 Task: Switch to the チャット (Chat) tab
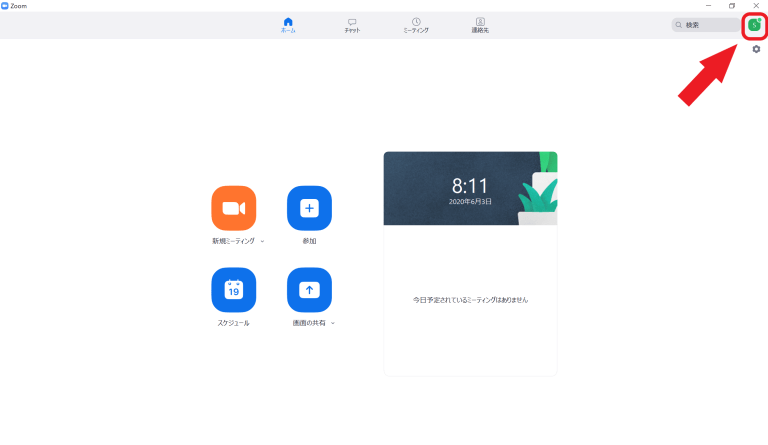(352, 25)
